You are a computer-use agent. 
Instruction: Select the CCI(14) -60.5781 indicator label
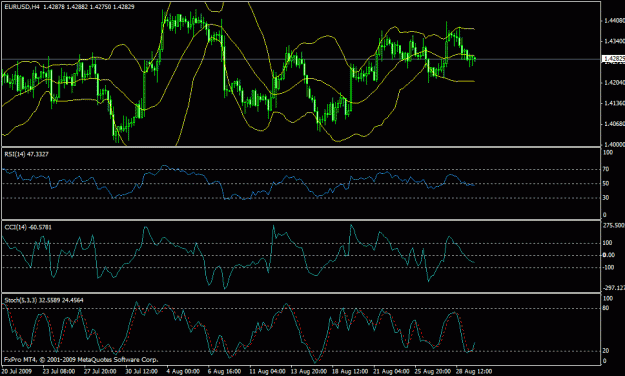pyautogui.click(x=28, y=227)
